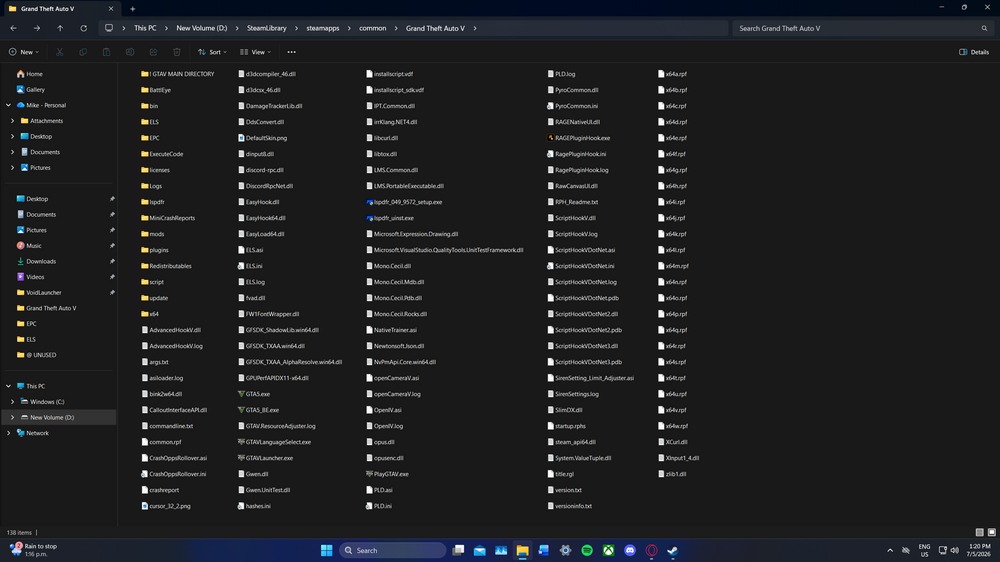Expand New Volume (D:) tree node

tap(12, 417)
